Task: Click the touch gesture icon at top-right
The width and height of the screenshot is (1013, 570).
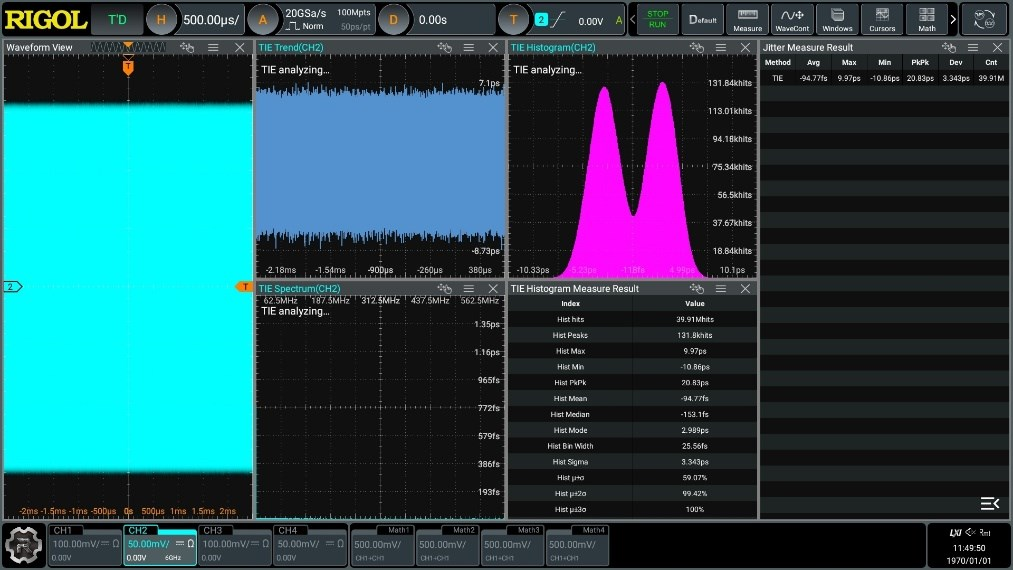Action: pyautogui.click(x=985, y=19)
